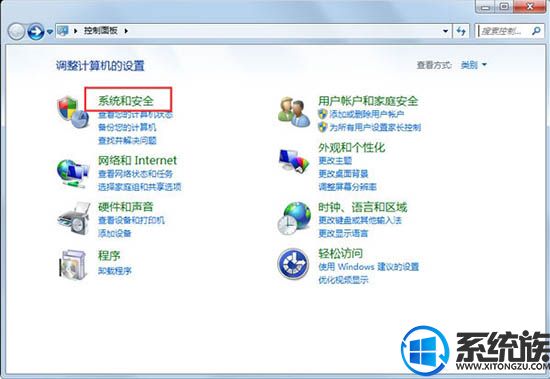Click the refresh button
This screenshot has width=550, height=379.
coord(461,31)
